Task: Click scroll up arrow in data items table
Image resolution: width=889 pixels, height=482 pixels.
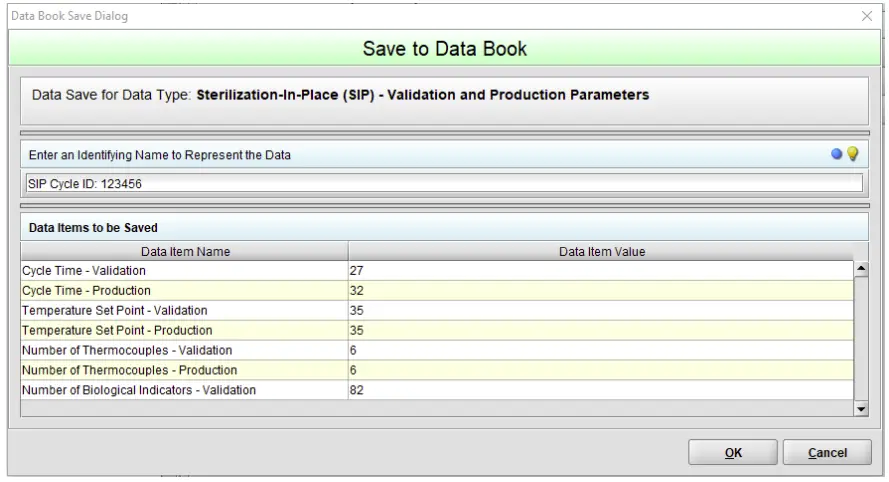Action: coord(861,269)
